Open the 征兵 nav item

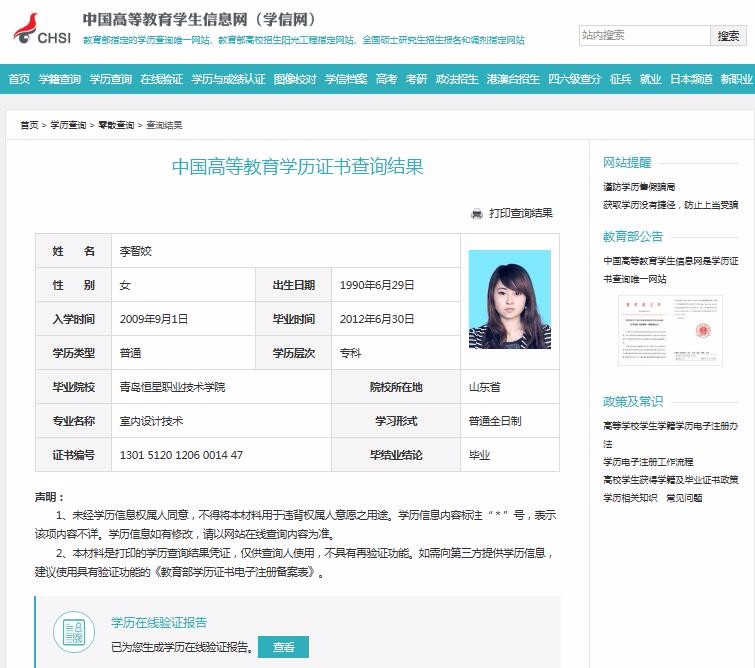coord(620,79)
